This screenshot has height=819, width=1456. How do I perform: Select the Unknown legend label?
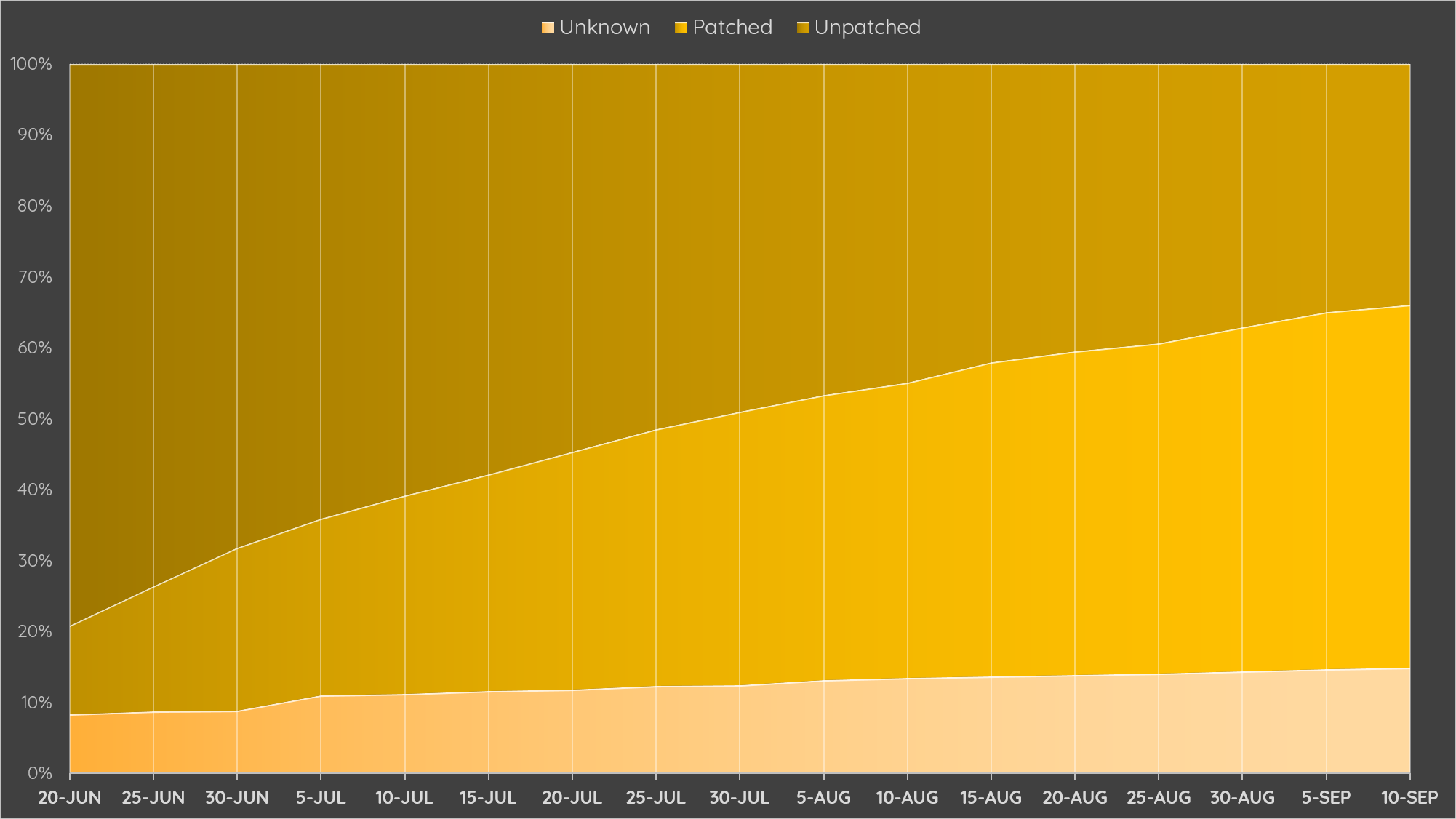pos(604,28)
